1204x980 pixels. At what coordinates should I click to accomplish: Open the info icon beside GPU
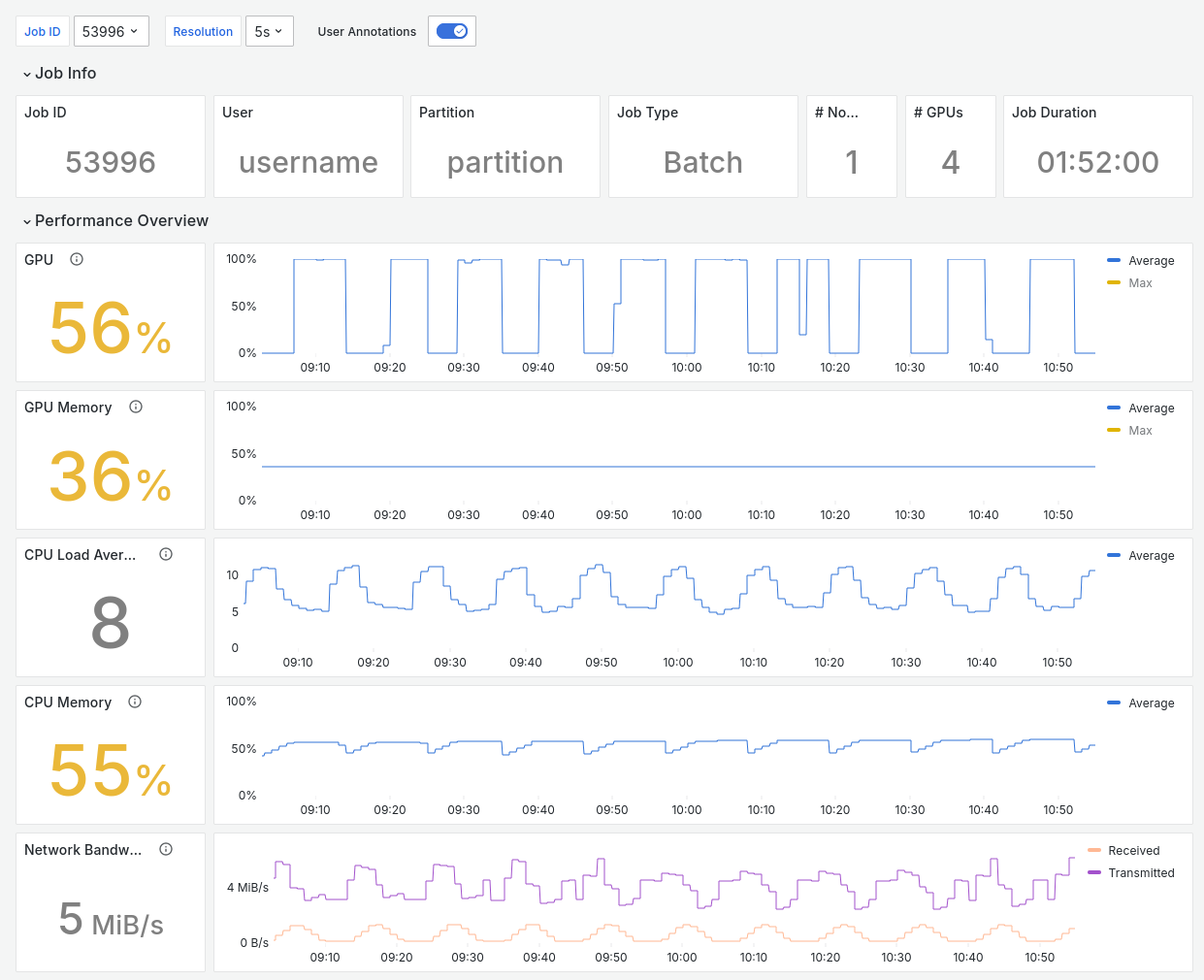(x=77, y=259)
